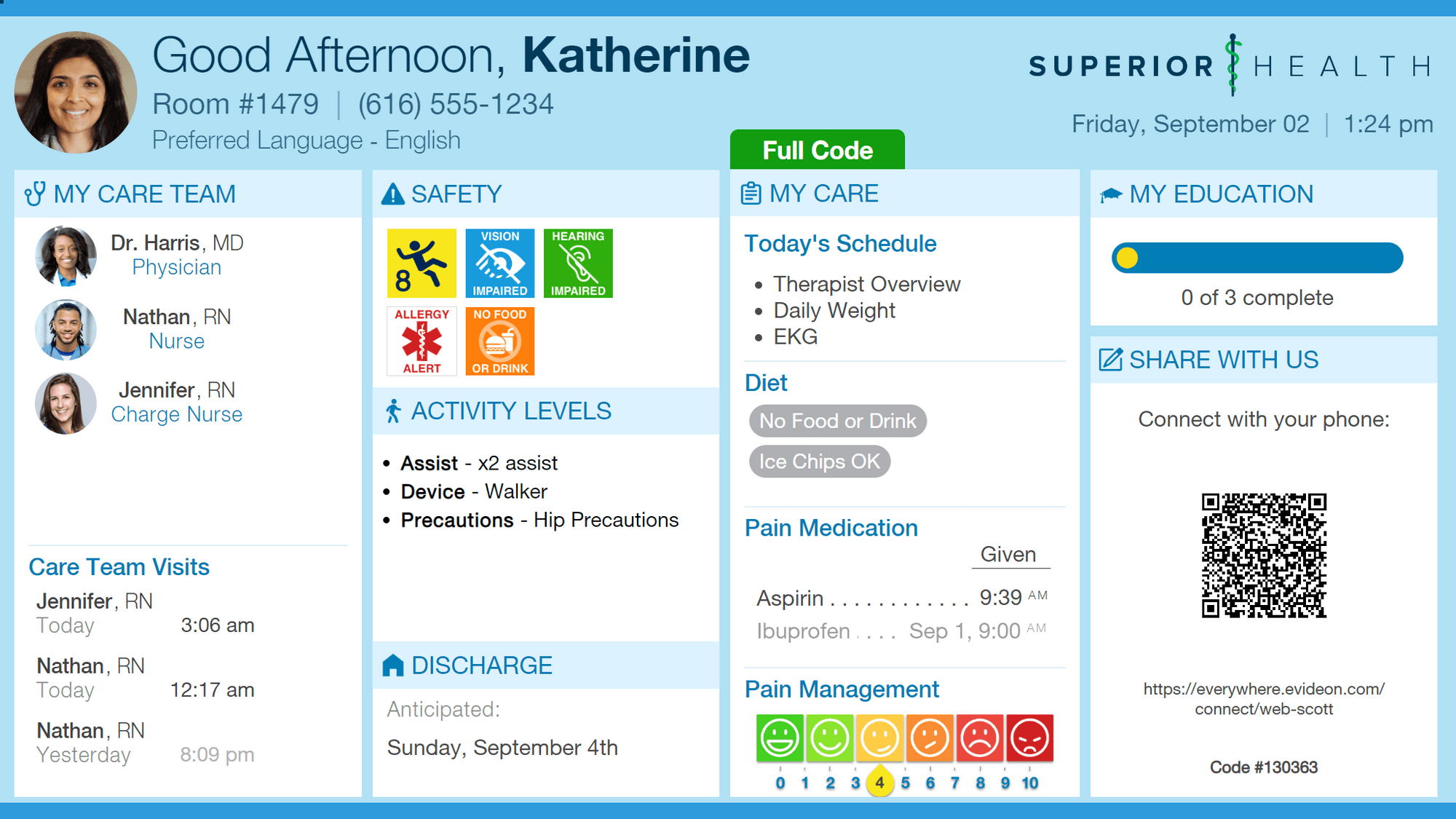The width and height of the screenshot is (1456, 819).
Task: Select the Vision Impaired safety icon
Action: (x=499, y=264)
